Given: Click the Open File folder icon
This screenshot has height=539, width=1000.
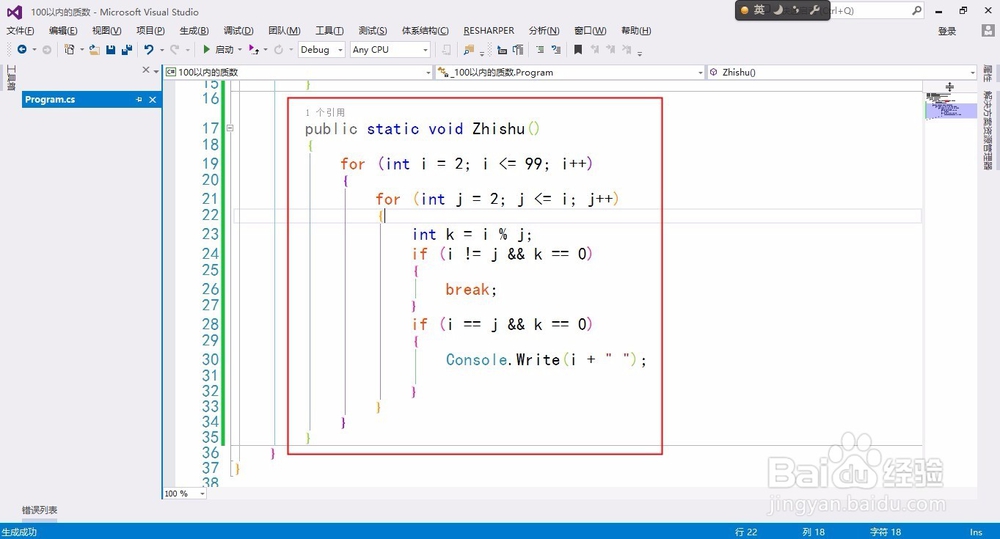Looking at the screenshot, I should pyautogui.click(x=94, y=49).
